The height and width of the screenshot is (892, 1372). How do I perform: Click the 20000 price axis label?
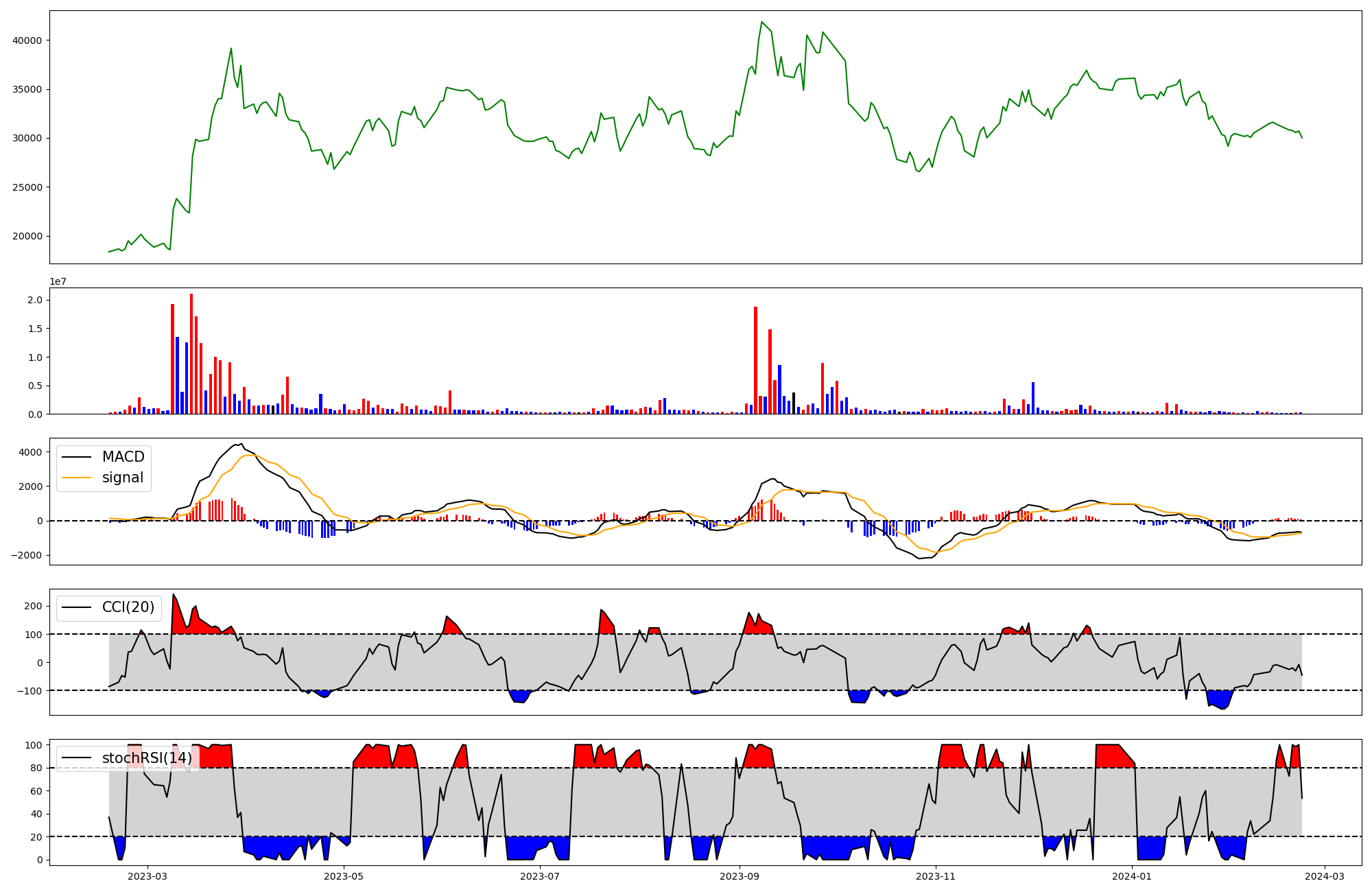[27, 236]
